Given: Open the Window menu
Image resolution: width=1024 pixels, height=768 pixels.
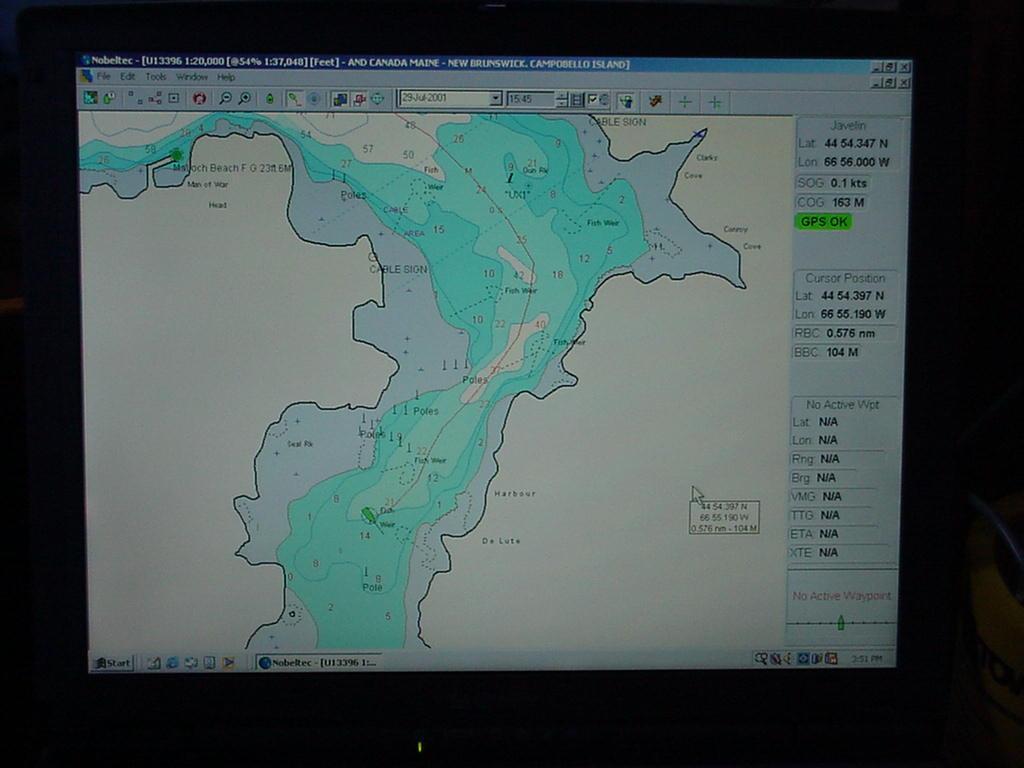Looking at the screenshot, I should point(192,77).
